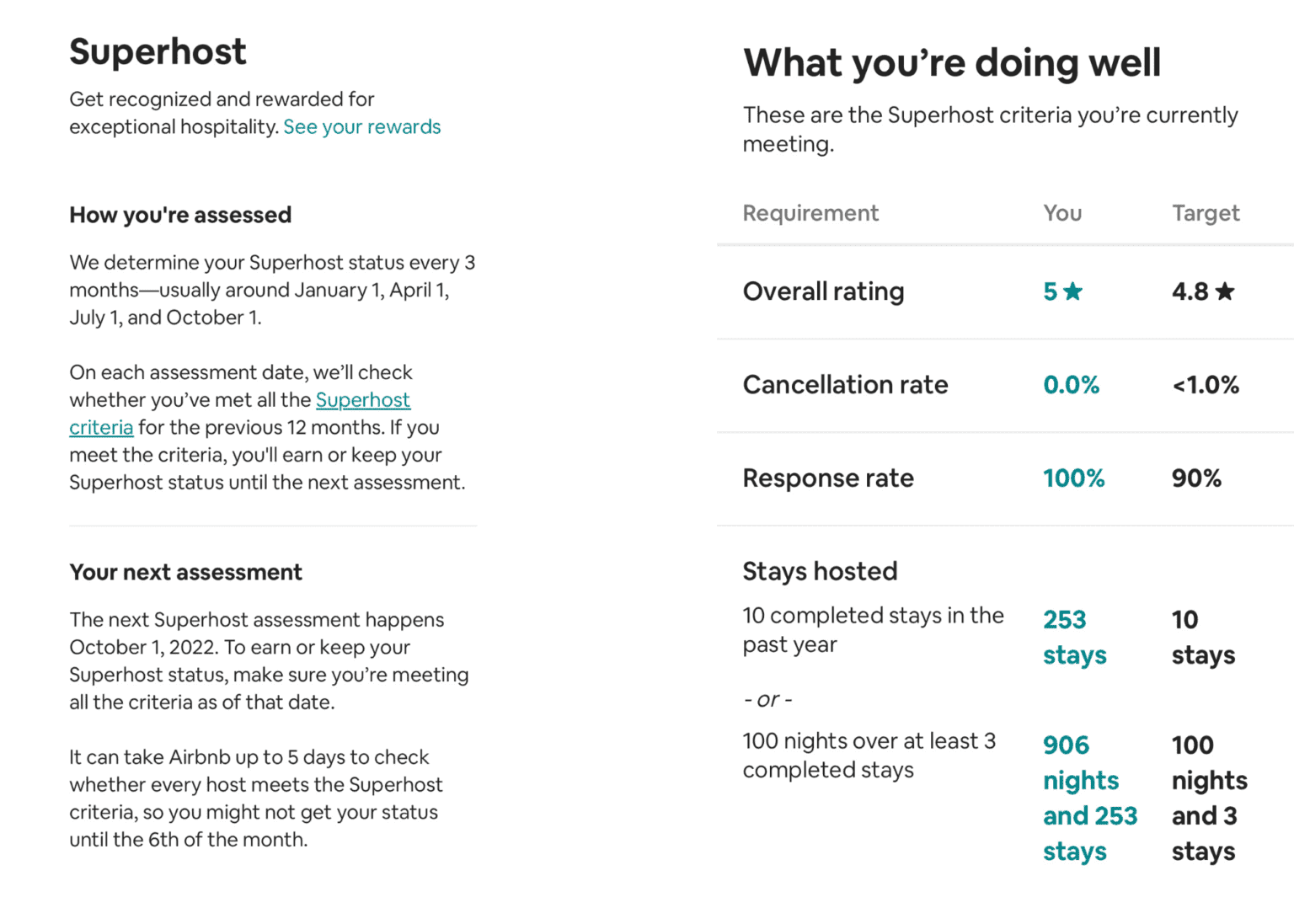This screenshot has height=924, width=1294.
Task: Click the Superhost page title heading
Action: click(x=157, y=52)
